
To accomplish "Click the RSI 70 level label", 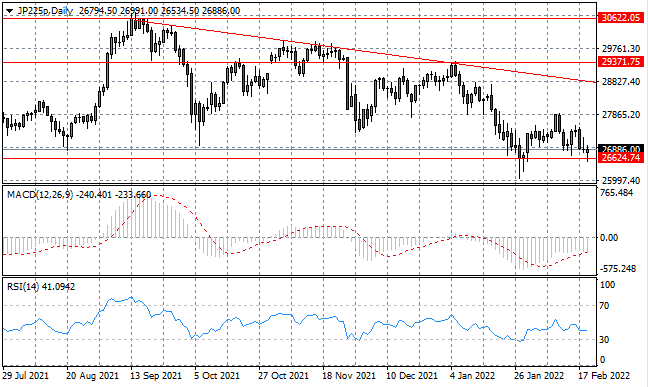I will point(604,306).
